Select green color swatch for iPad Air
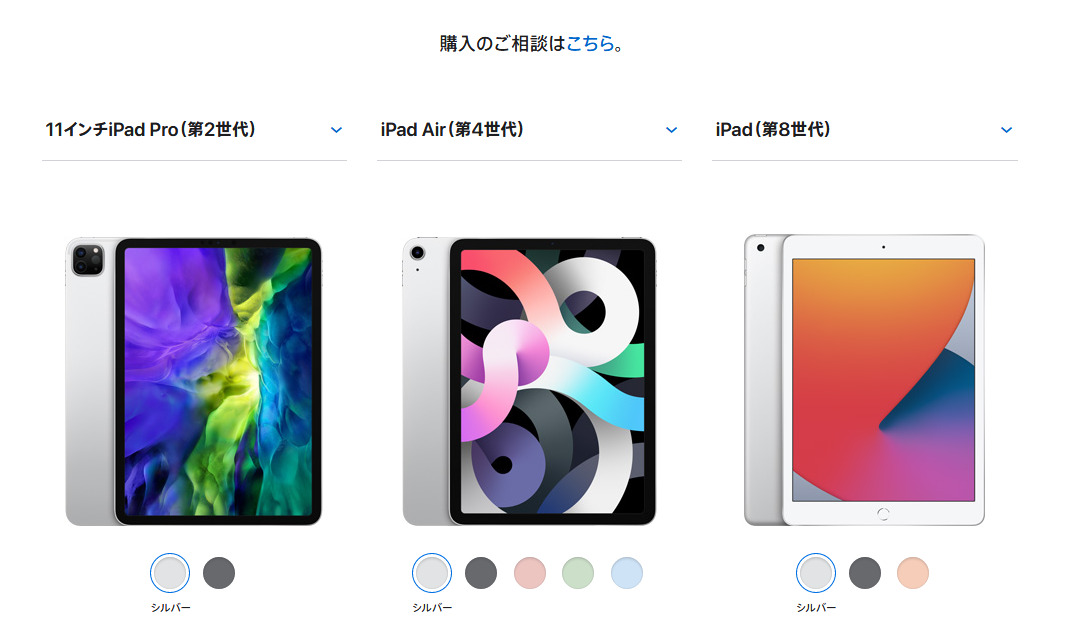1065x633 pixels. point(578,573)
